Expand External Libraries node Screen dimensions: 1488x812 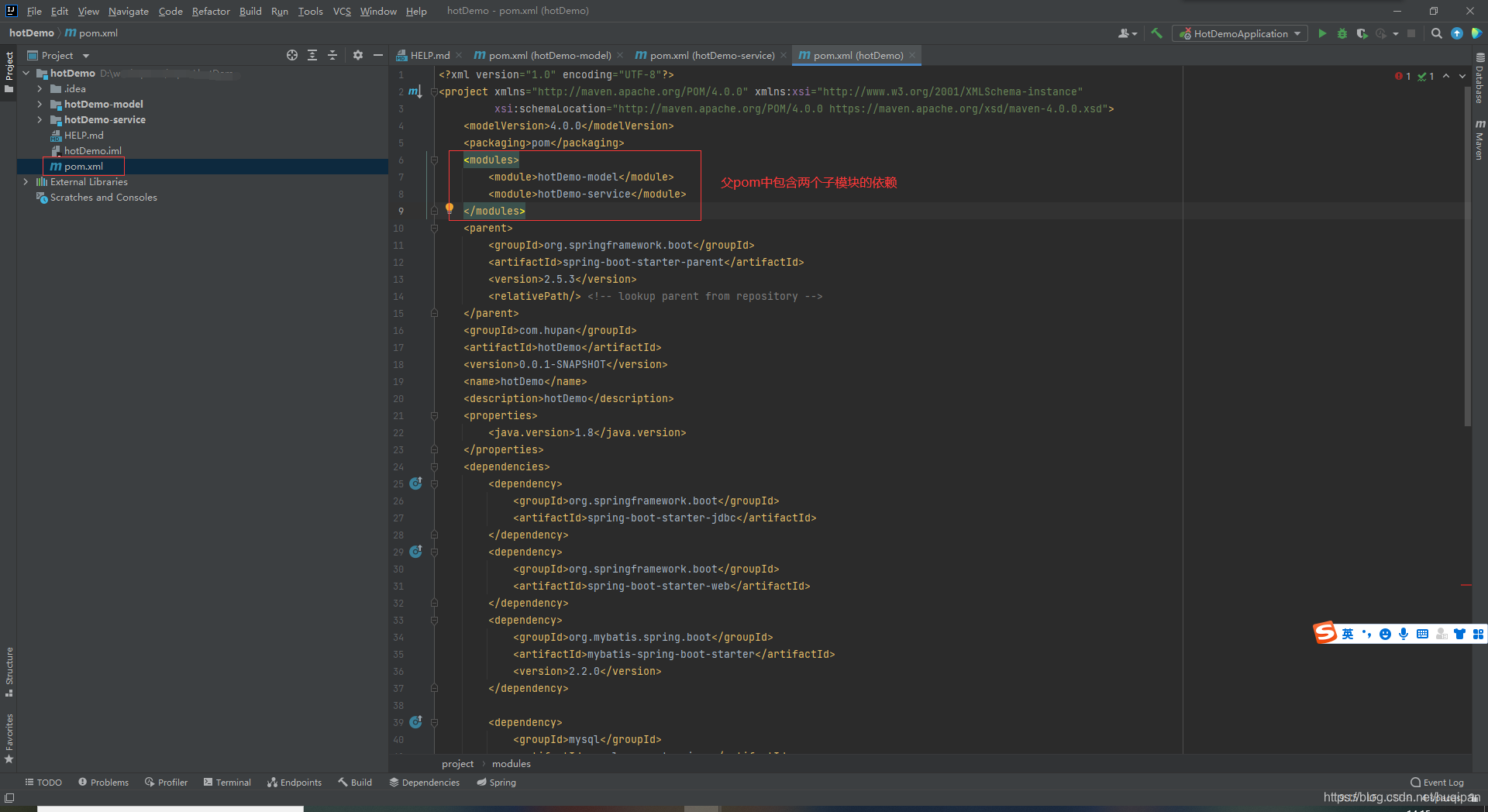[26, 181]
